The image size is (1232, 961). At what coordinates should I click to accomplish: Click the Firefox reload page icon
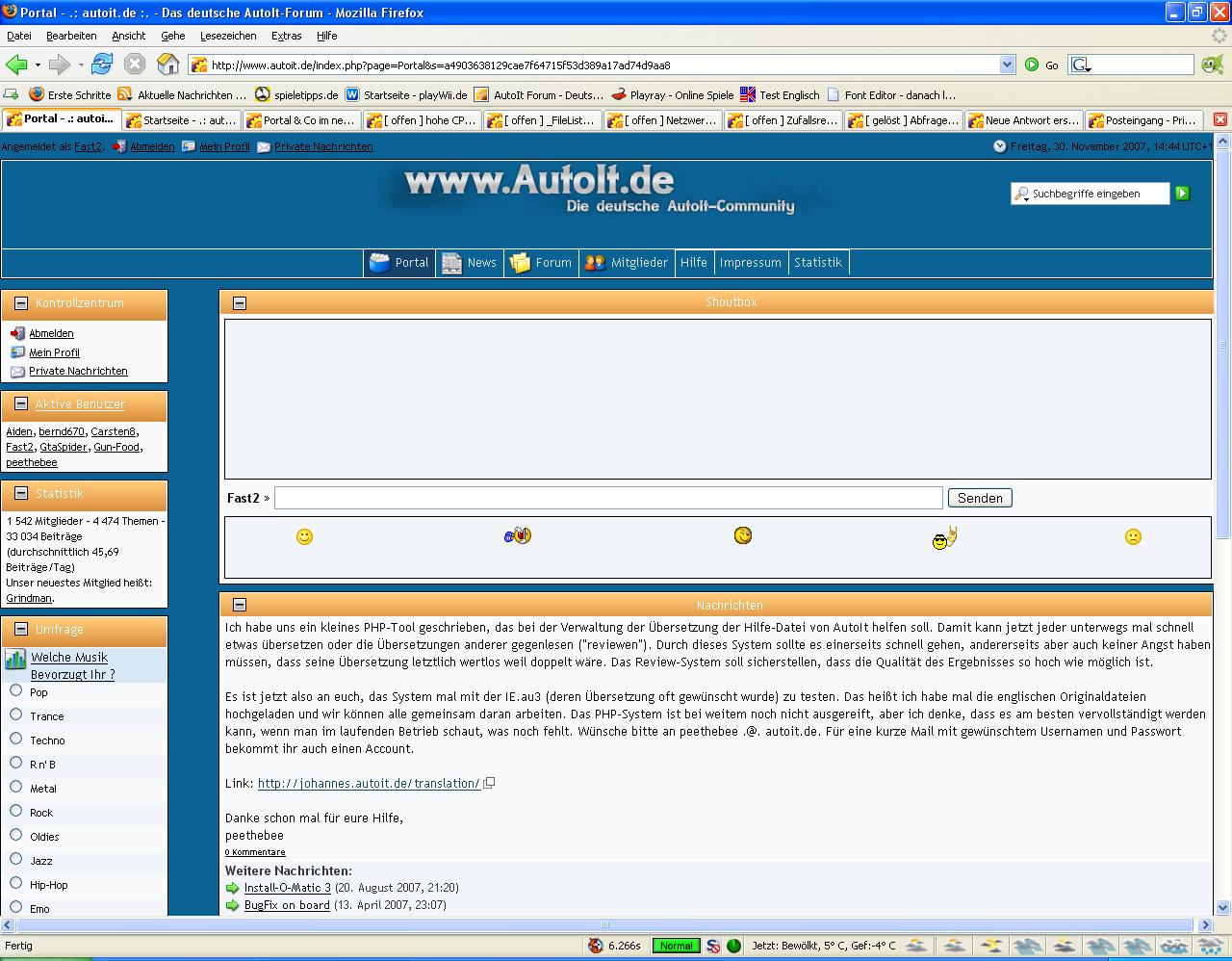pyautogui.click(x=102, y=65)
